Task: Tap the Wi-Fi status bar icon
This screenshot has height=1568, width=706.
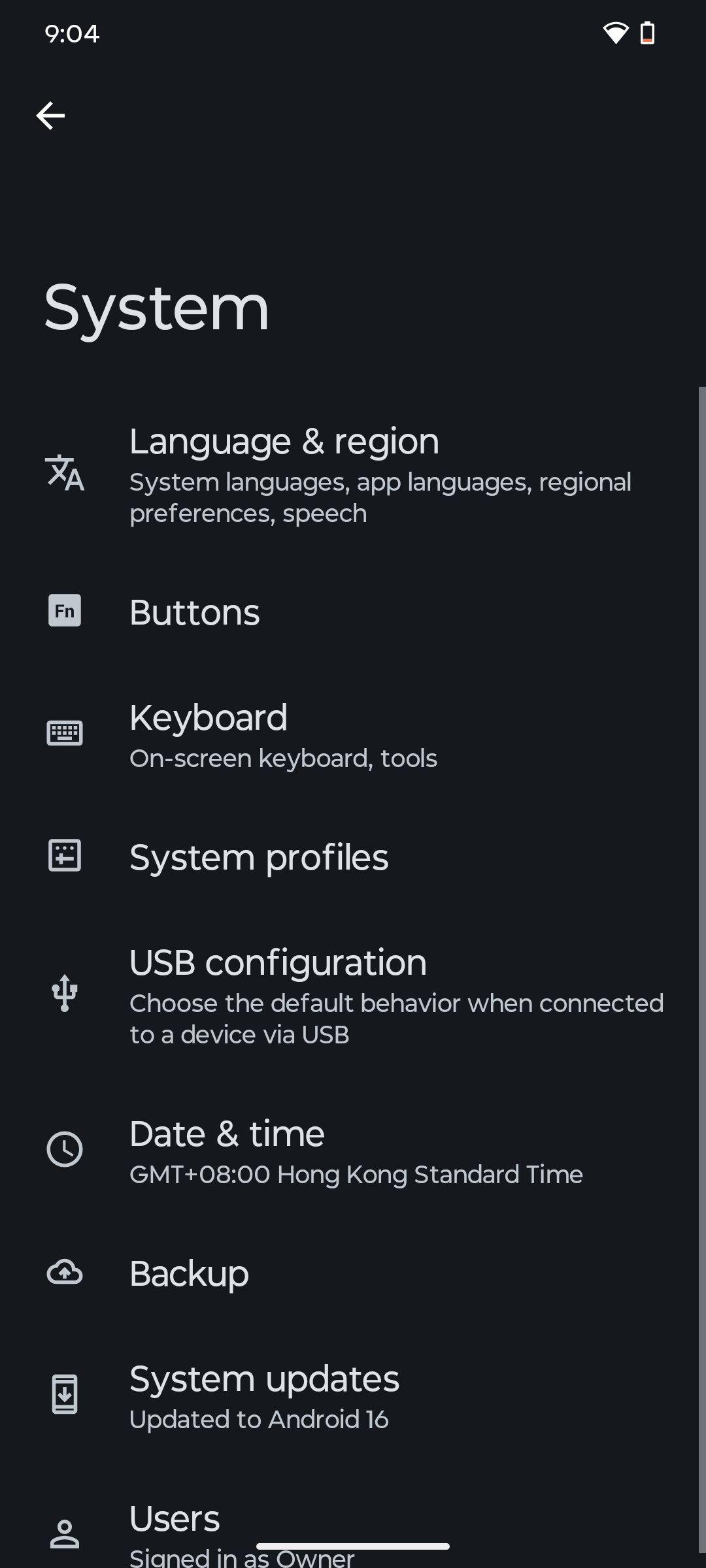Action: click(x=614, y=33)
